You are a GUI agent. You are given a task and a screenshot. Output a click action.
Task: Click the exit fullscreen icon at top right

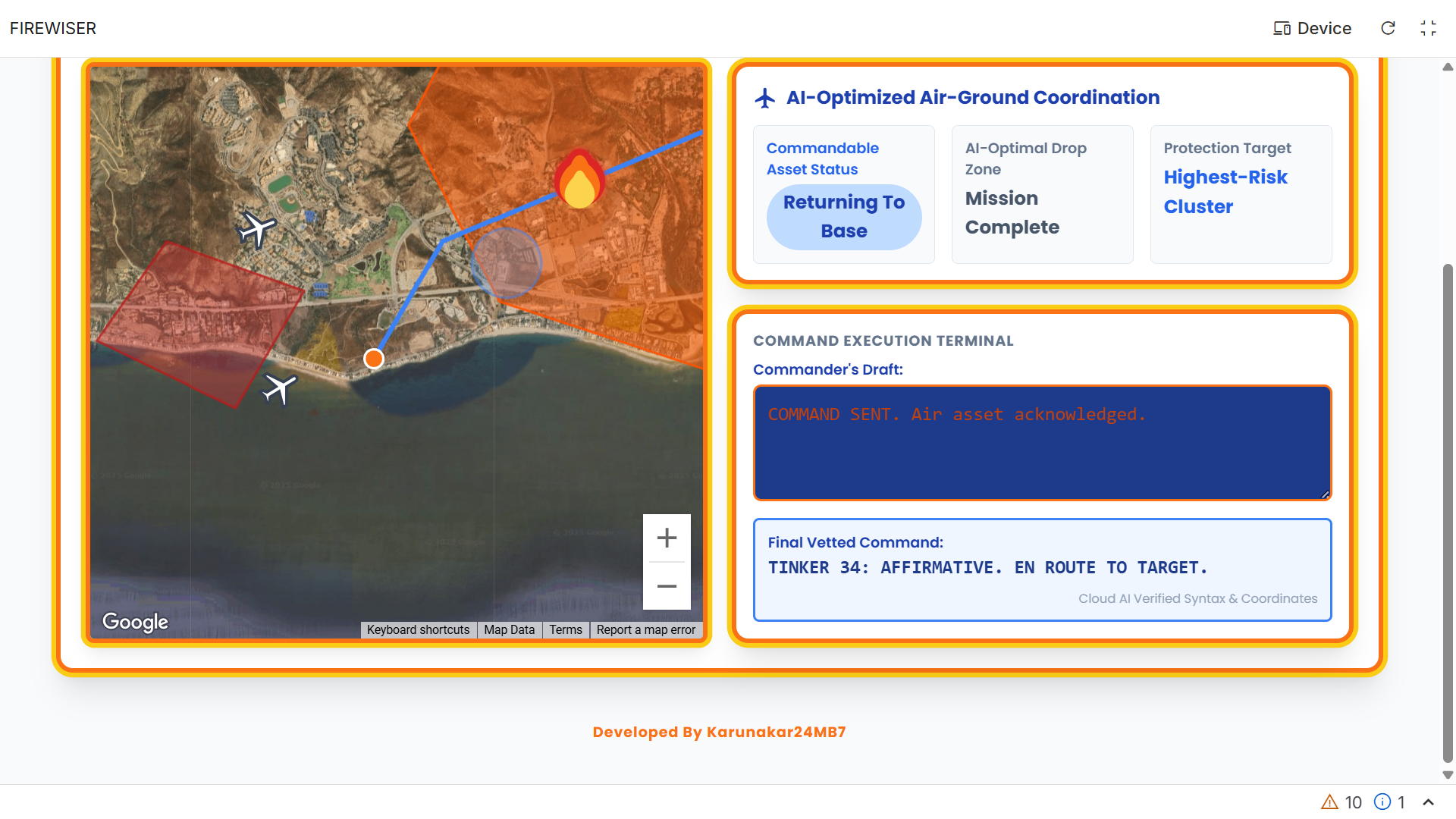point(1428,28)
